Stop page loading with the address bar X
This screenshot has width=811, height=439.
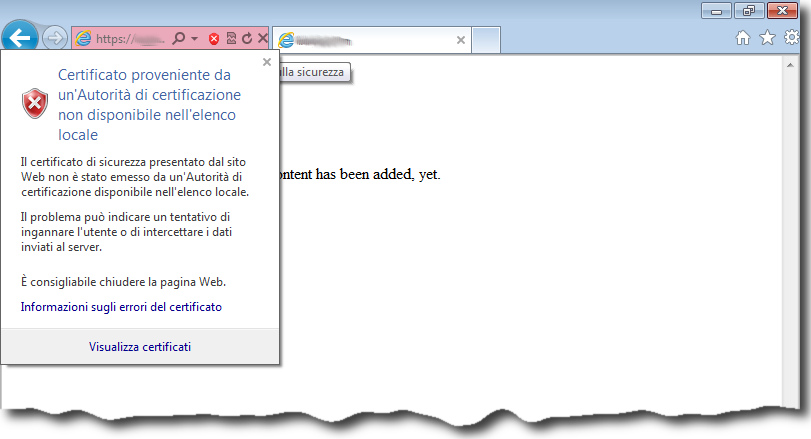click(262, 39)
